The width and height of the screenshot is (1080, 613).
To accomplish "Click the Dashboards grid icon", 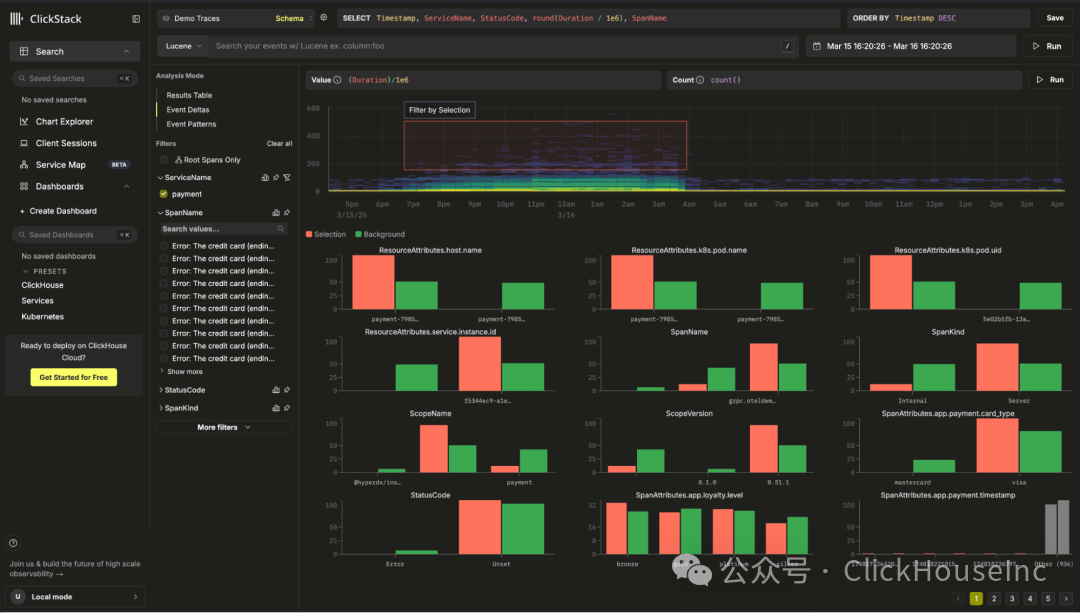I will click(x=24, y=187).
